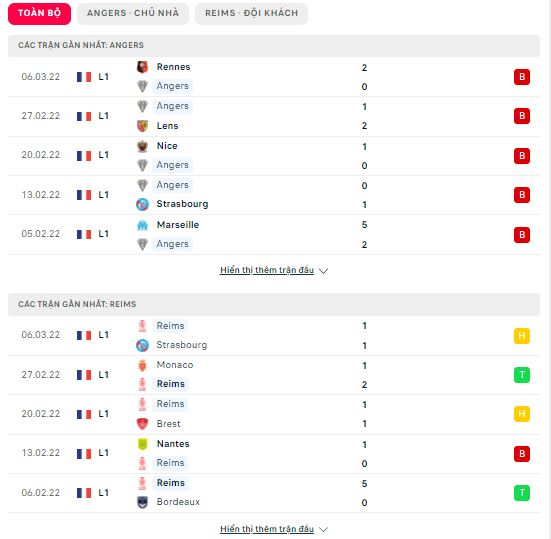Image resolution: width=551 pixels, height=539 pixels.
Task: Click the Brest club crest icon
Action: [x=142, y=424]
